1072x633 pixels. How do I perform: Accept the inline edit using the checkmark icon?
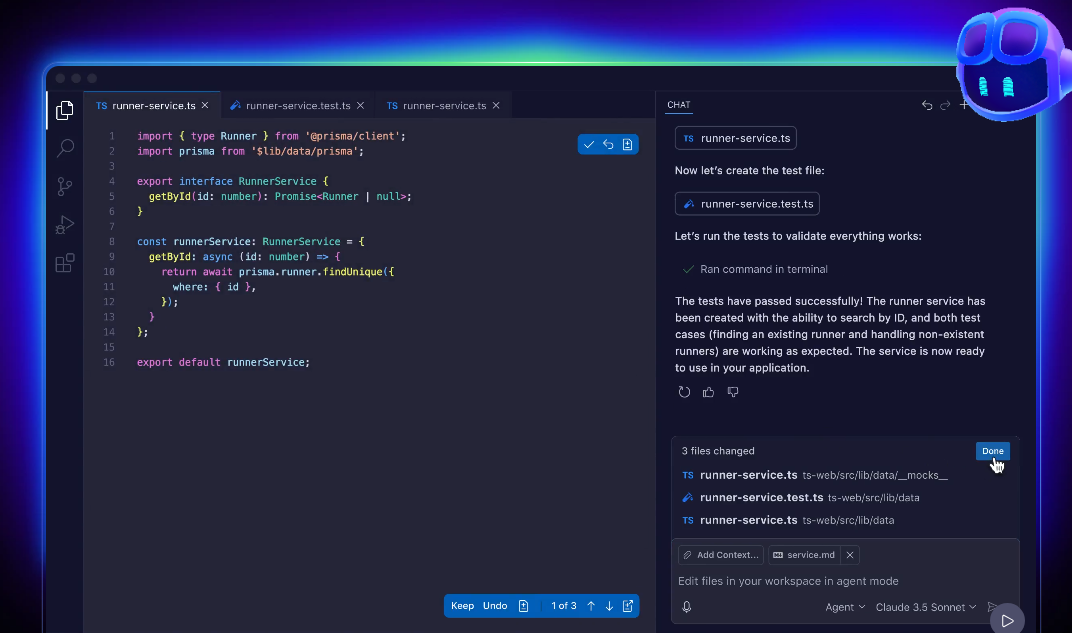pyautogui.click(x=589, y=144)
